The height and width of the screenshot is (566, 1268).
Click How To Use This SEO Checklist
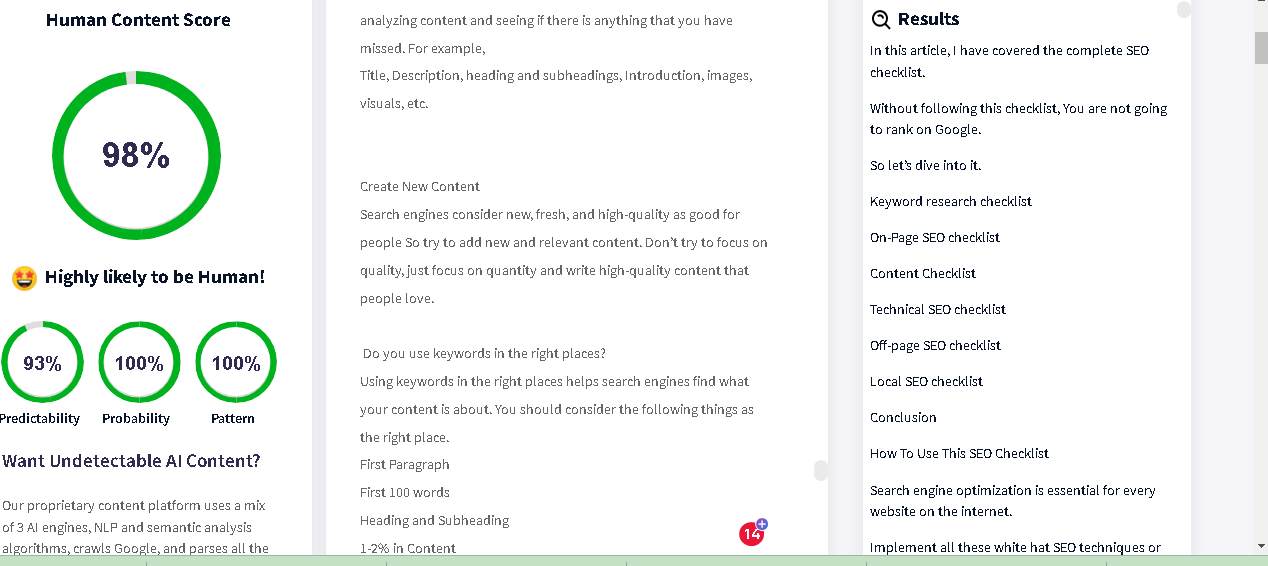coord(959,453)
